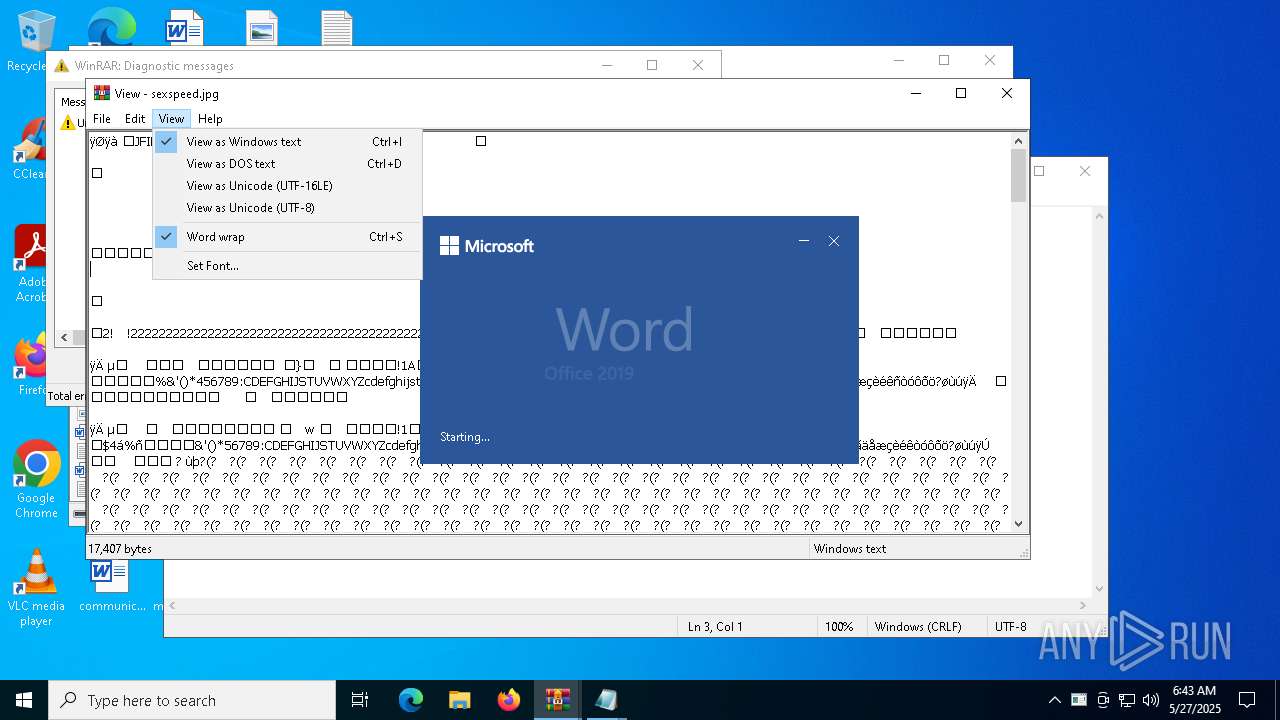
Task: Open the Word document icon on desktop top
Action: click(x=185, y=28)
